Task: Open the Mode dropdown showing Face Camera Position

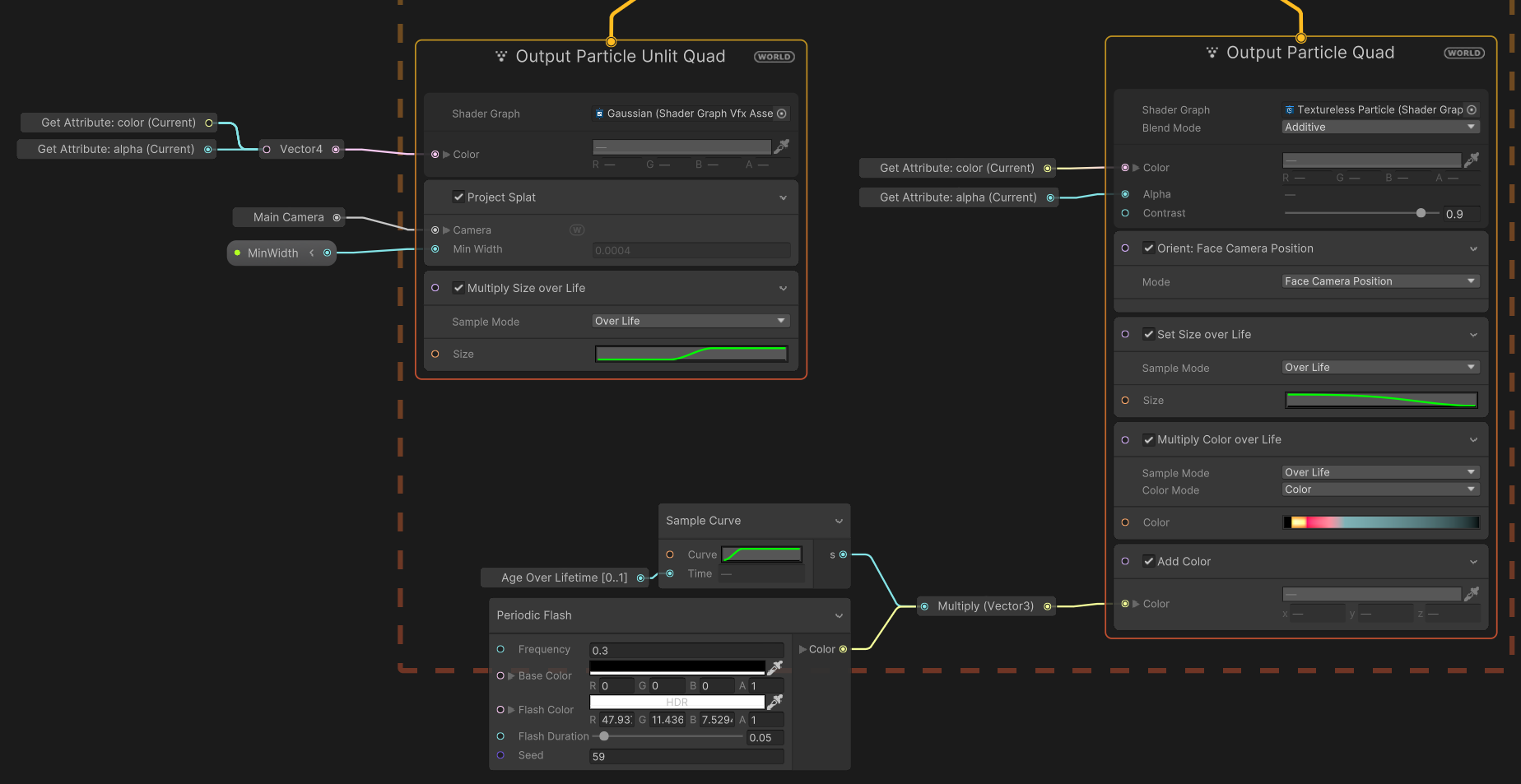Action: [1380, 281]
